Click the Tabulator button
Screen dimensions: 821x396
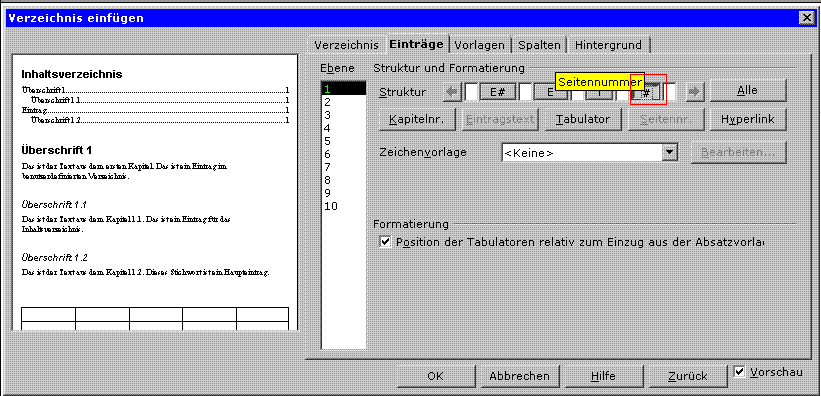(x=583, y=119)
